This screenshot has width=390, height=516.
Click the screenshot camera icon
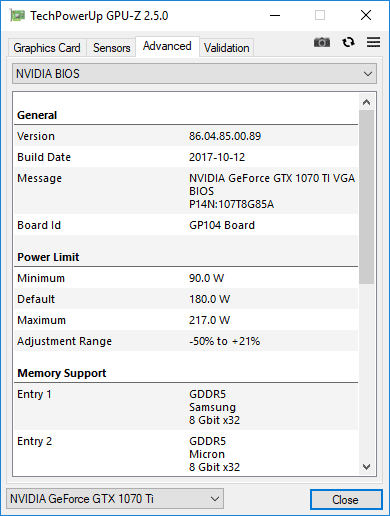point(322,42)
